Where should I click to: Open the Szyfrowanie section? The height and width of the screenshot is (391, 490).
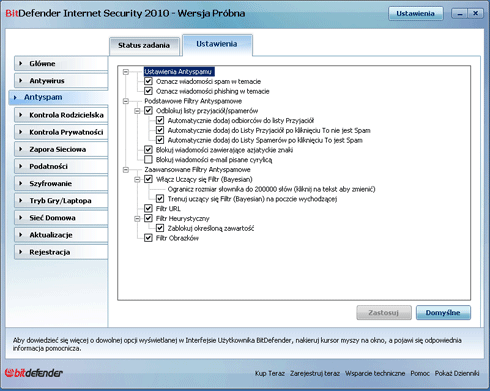pos(61,184)
